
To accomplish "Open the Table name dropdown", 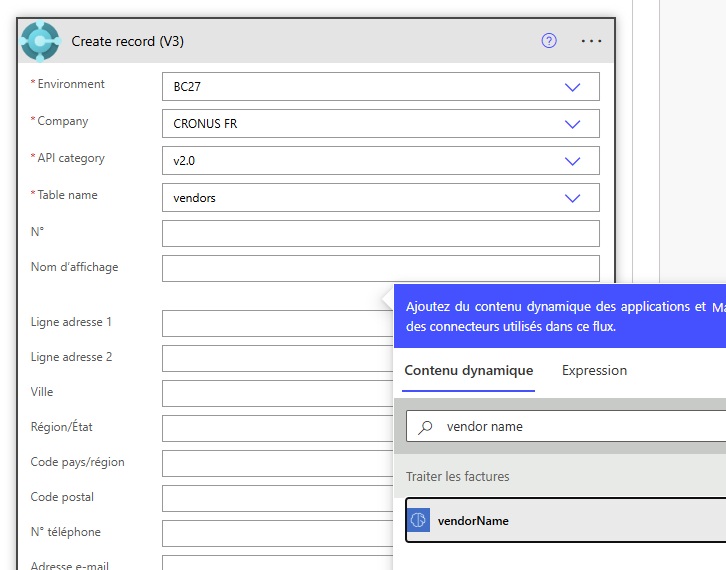I will 572,198.
